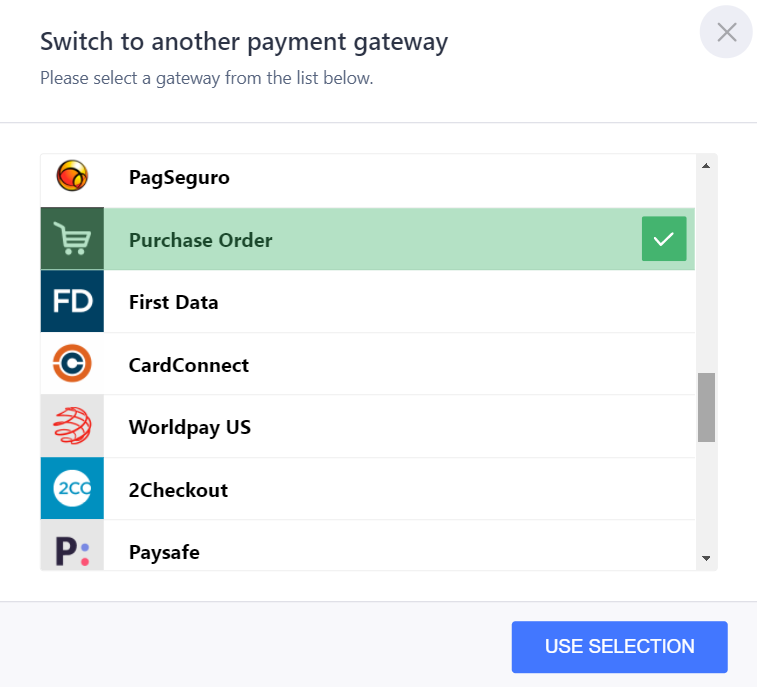Click the PagSeguro logo icon
Viewport: 757px width, 687px height.
point(72,177)
